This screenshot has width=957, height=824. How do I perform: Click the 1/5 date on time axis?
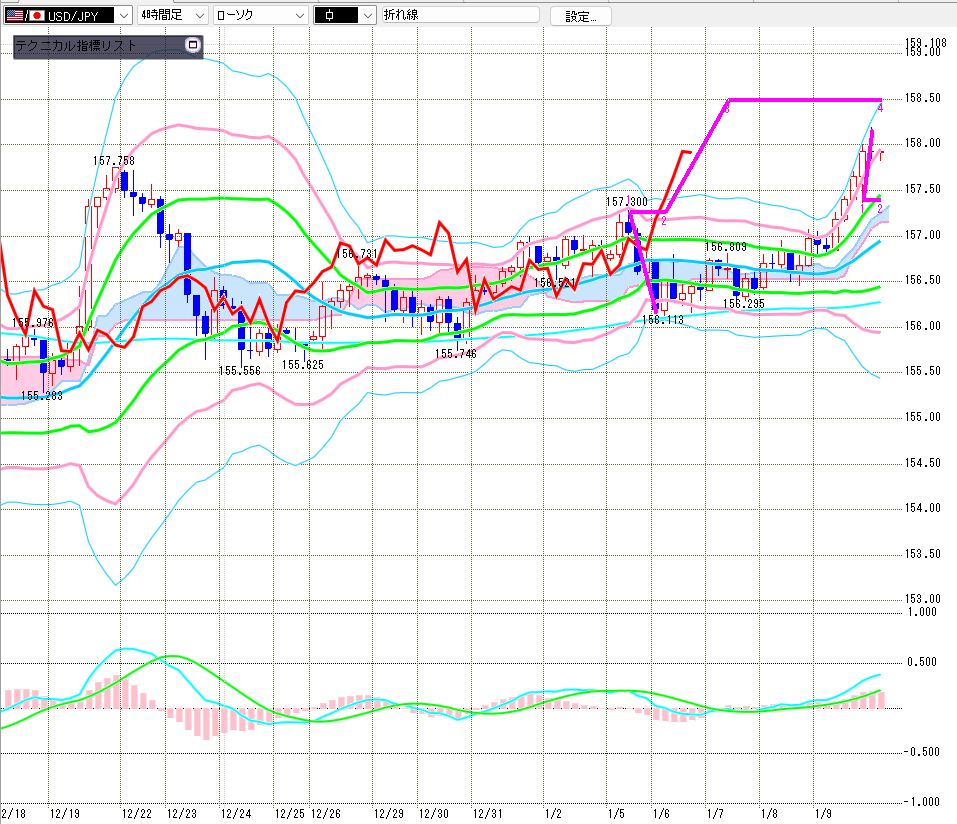[616, 814]
